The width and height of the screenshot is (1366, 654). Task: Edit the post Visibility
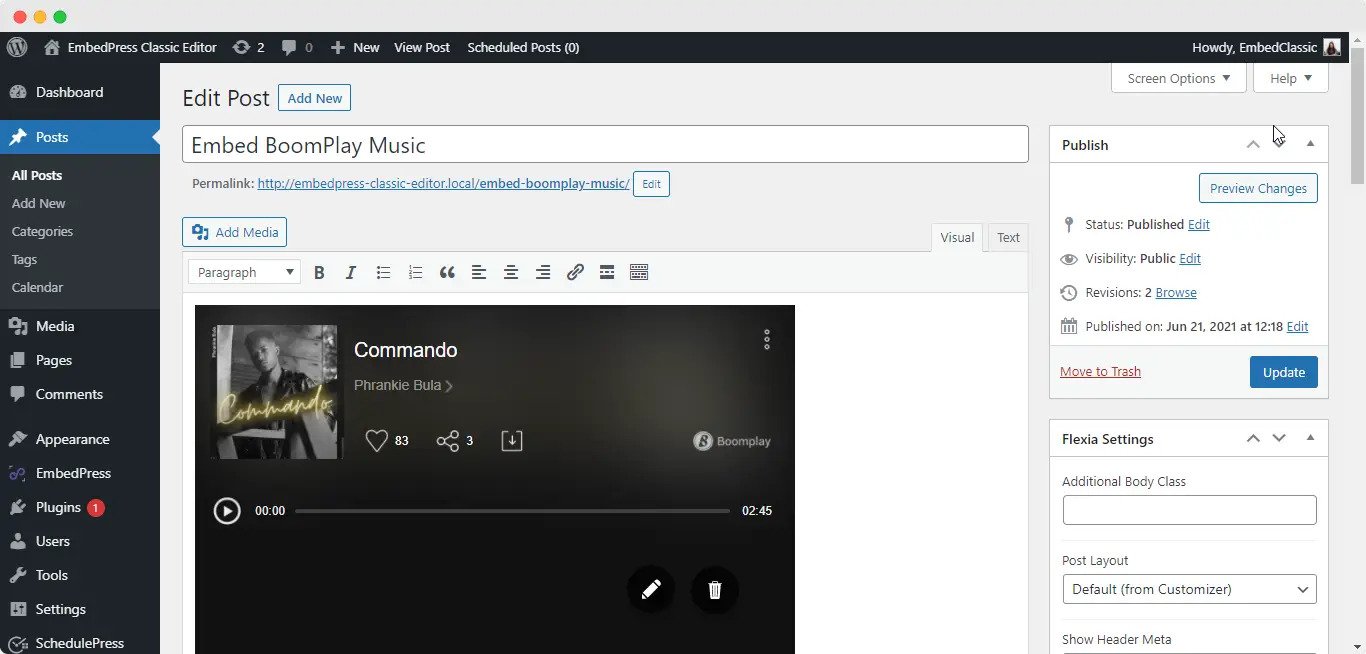coord(1190,258)
